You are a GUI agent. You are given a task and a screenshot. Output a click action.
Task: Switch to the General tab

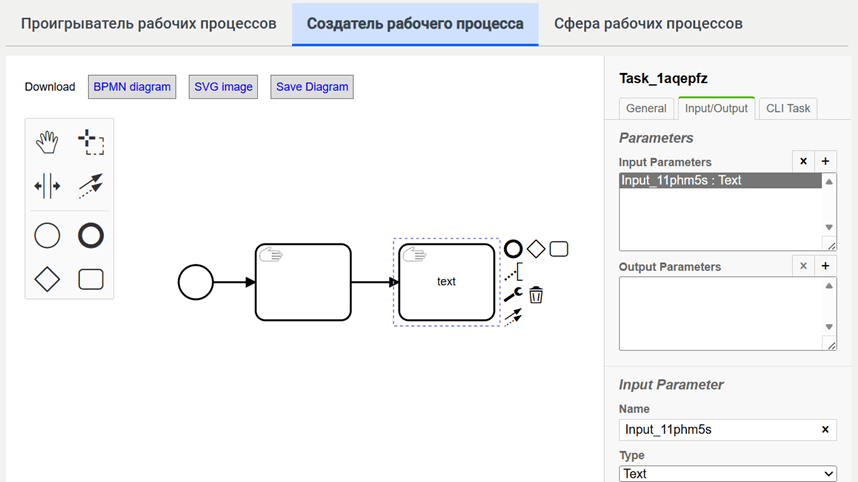[x=646, y=108]
